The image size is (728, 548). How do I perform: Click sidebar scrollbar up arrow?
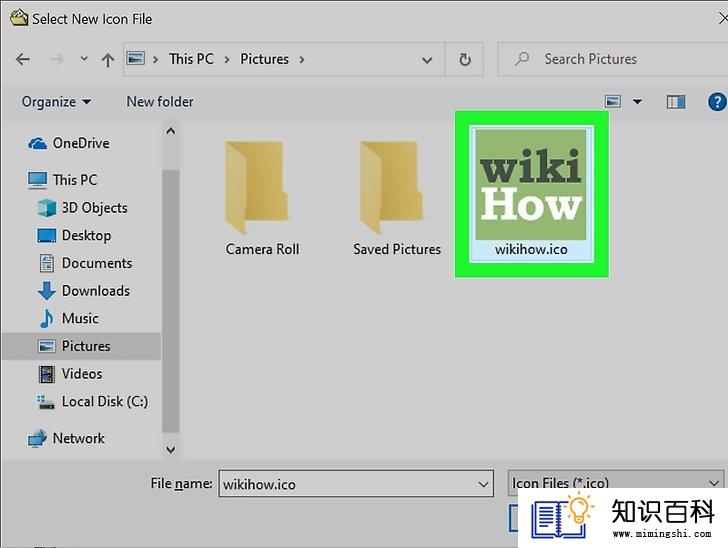[171, 131]
